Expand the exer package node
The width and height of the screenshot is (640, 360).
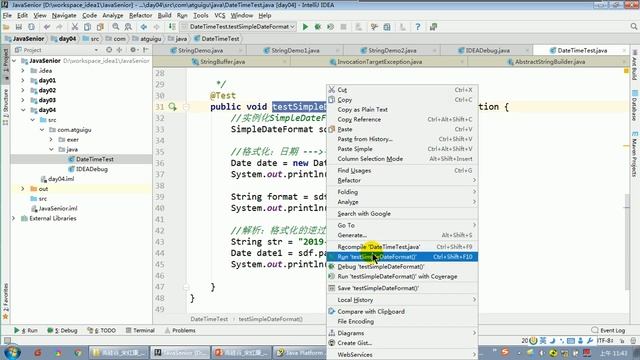[51, 140]
